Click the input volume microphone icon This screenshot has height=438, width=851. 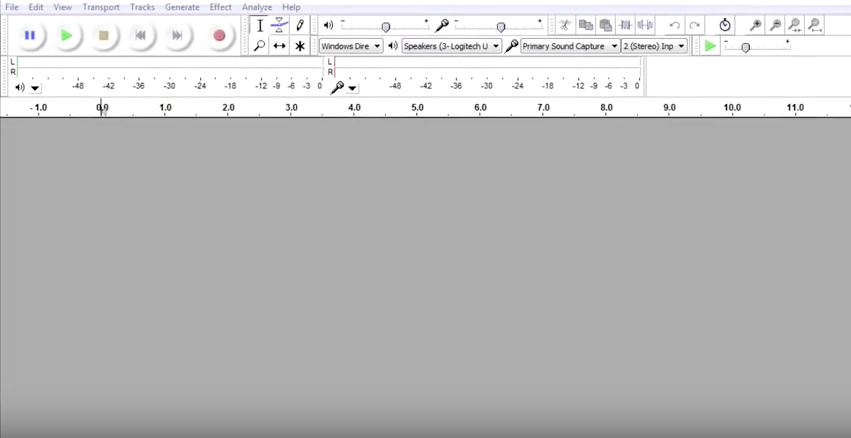pyautogui.click(x=442, y=25)
